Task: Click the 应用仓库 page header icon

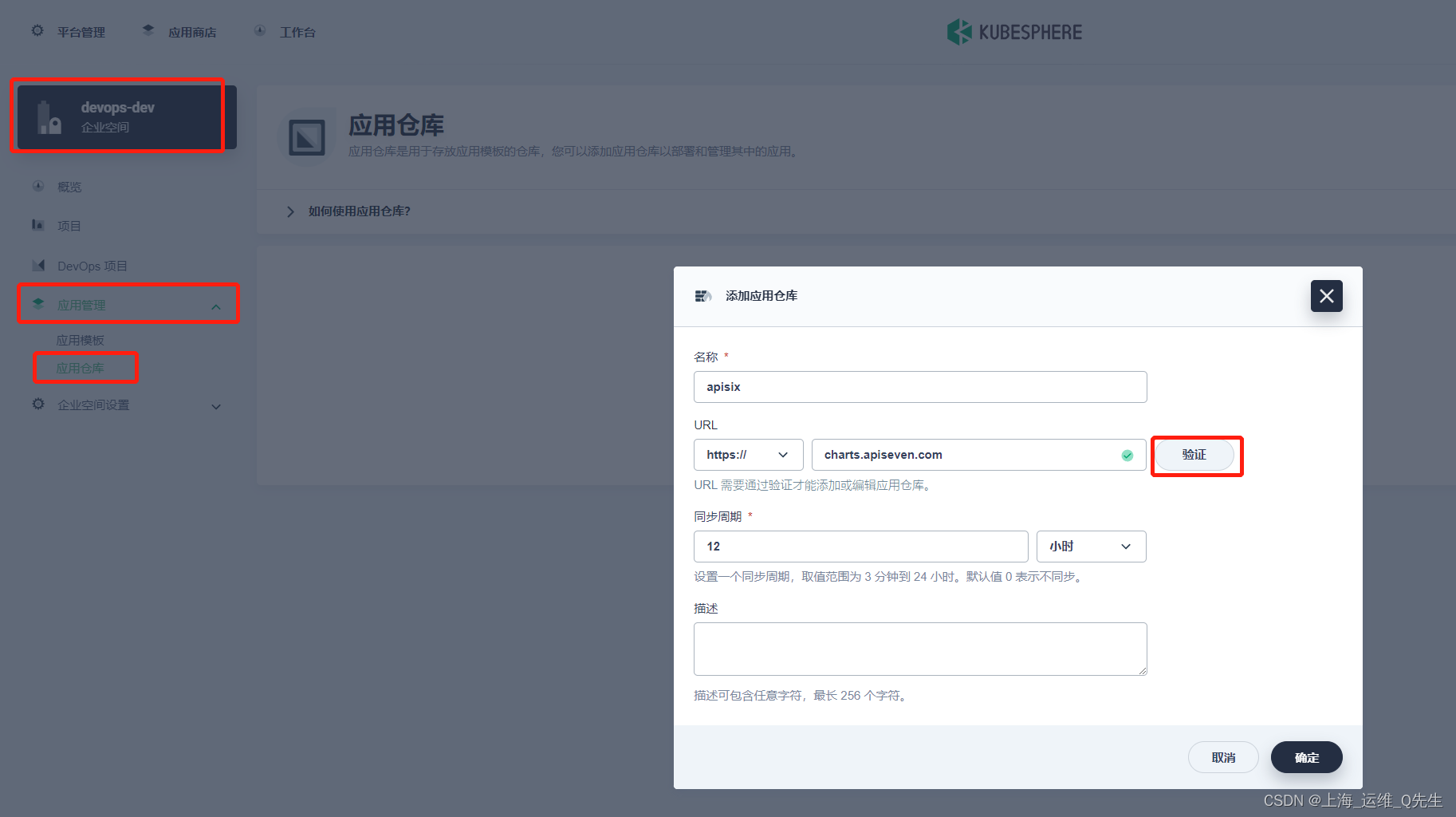Action: [307, 137]
